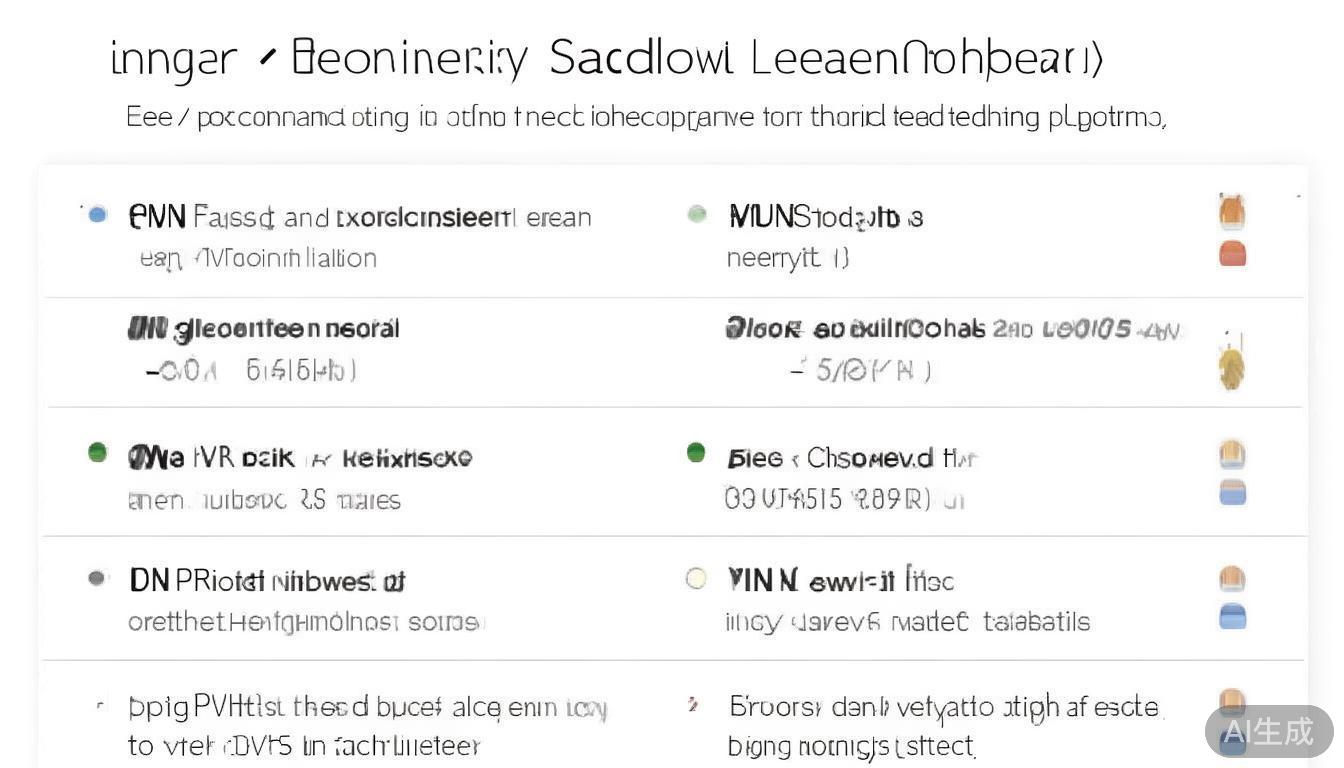The image size is (1344, 768).
Task: Open the 'MUNStod' list entry
Action: [x=825, y=217]
